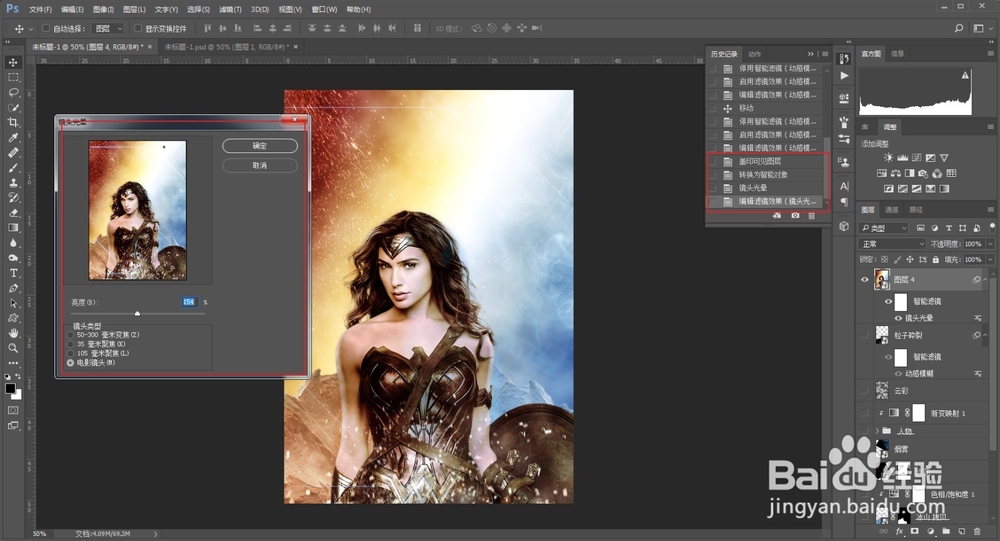Delete current state in History panel
The image size is (1000, 541).
[x=812, y=216]
